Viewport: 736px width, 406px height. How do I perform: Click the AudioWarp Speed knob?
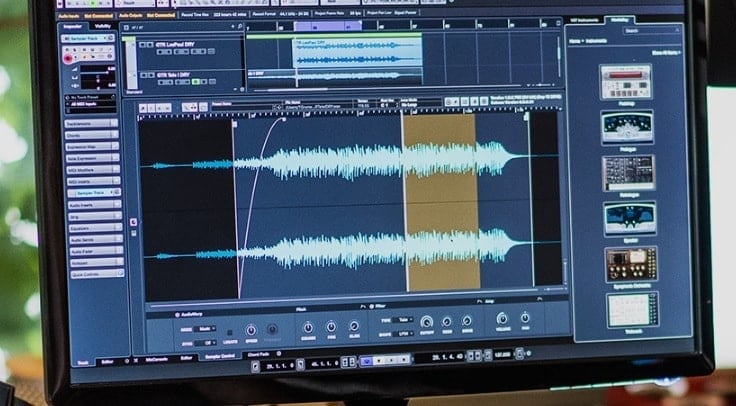tap(251, 330)
